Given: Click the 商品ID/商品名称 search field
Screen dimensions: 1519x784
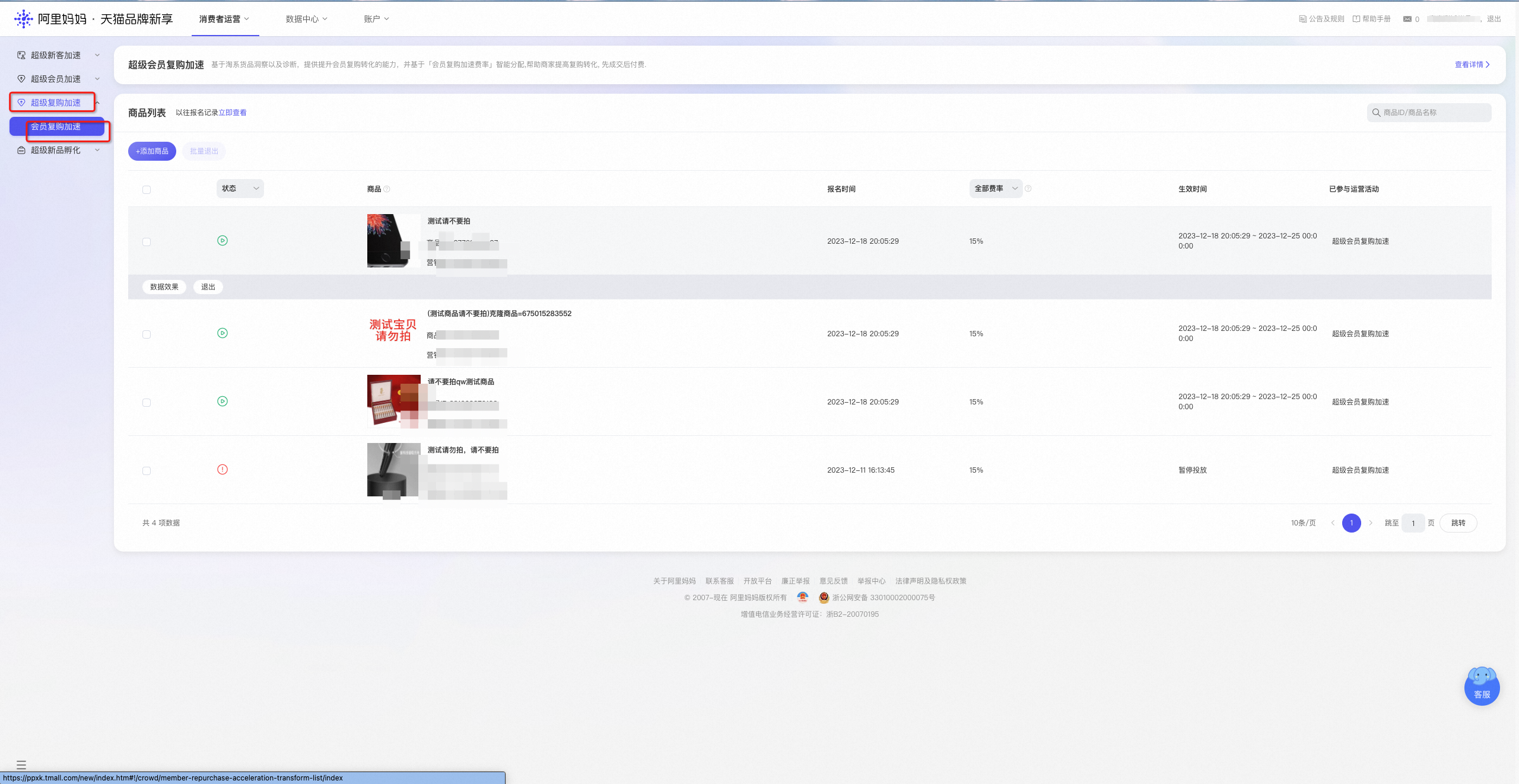Looking at the screenshot, I should tap(1429, 113).
